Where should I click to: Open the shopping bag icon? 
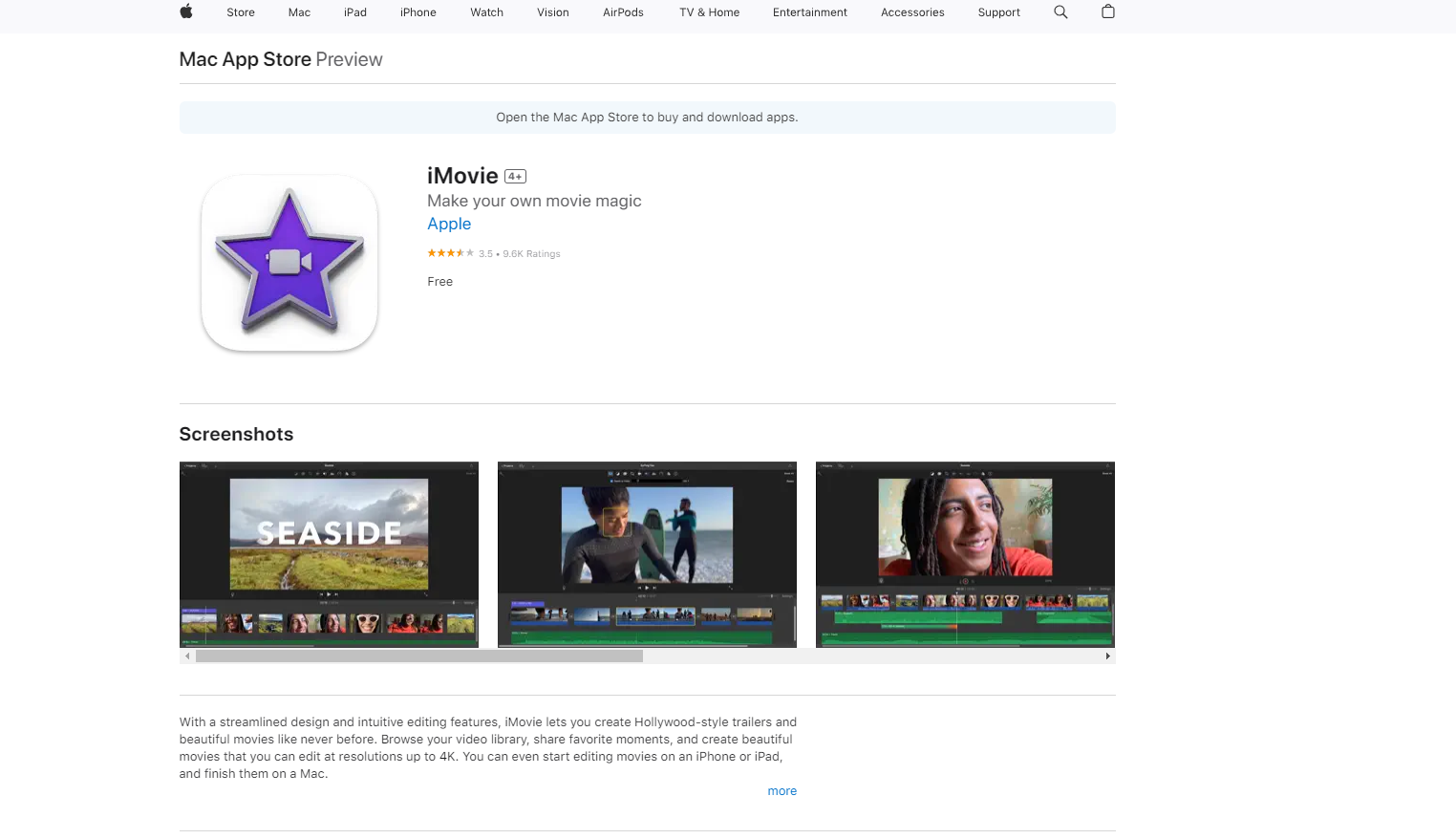(1108, 12)
